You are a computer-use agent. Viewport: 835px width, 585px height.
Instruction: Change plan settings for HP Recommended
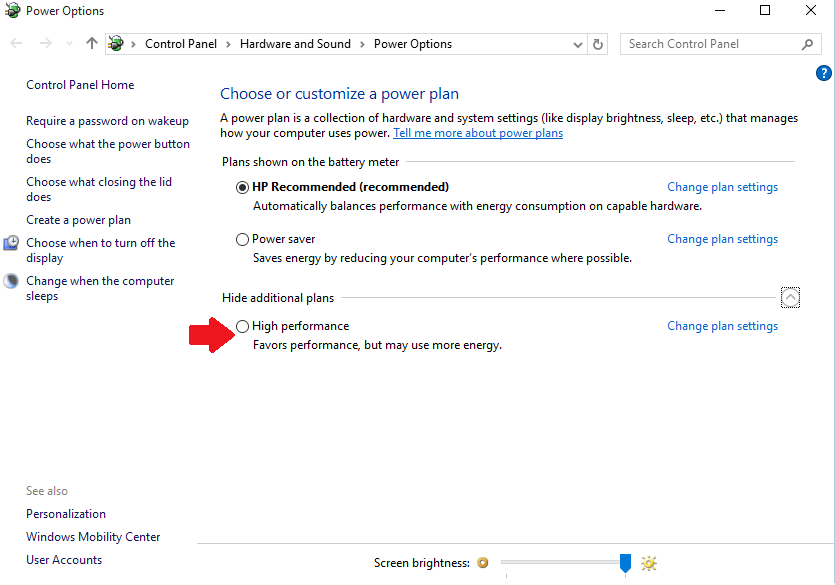pyautogui.click(x=722, y=187)
